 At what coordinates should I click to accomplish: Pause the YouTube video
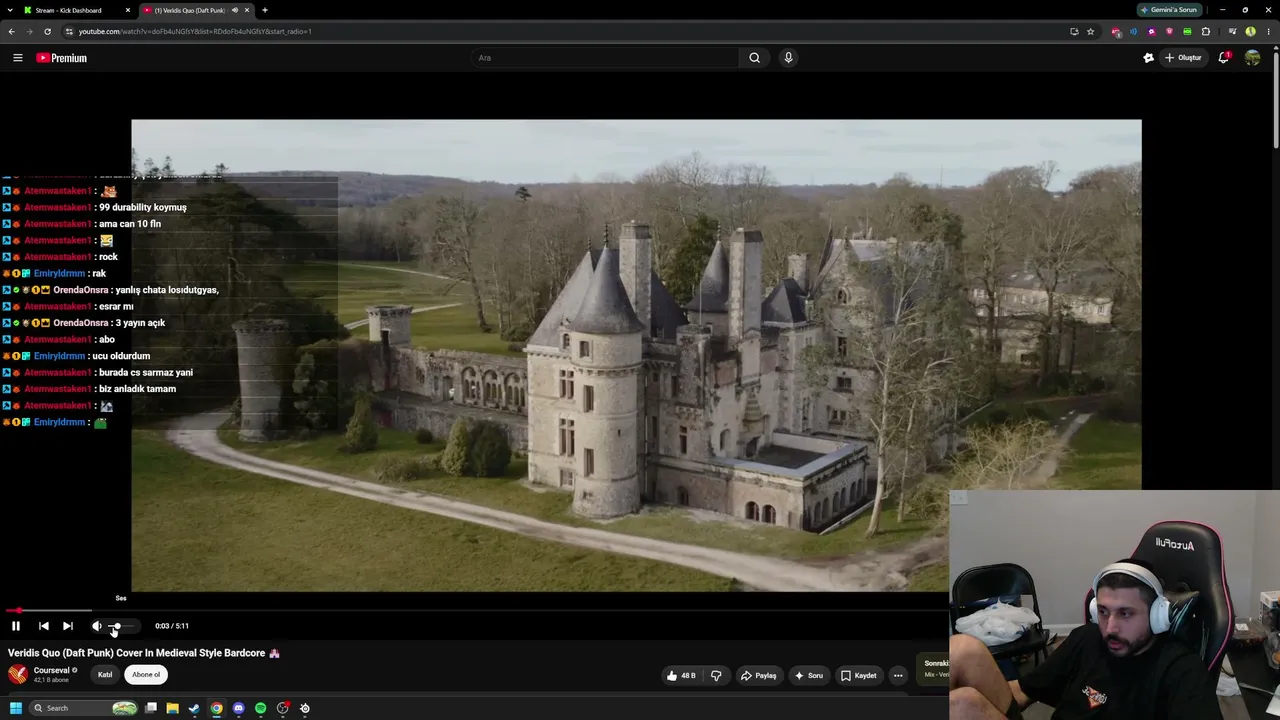[x=16, y=626]
